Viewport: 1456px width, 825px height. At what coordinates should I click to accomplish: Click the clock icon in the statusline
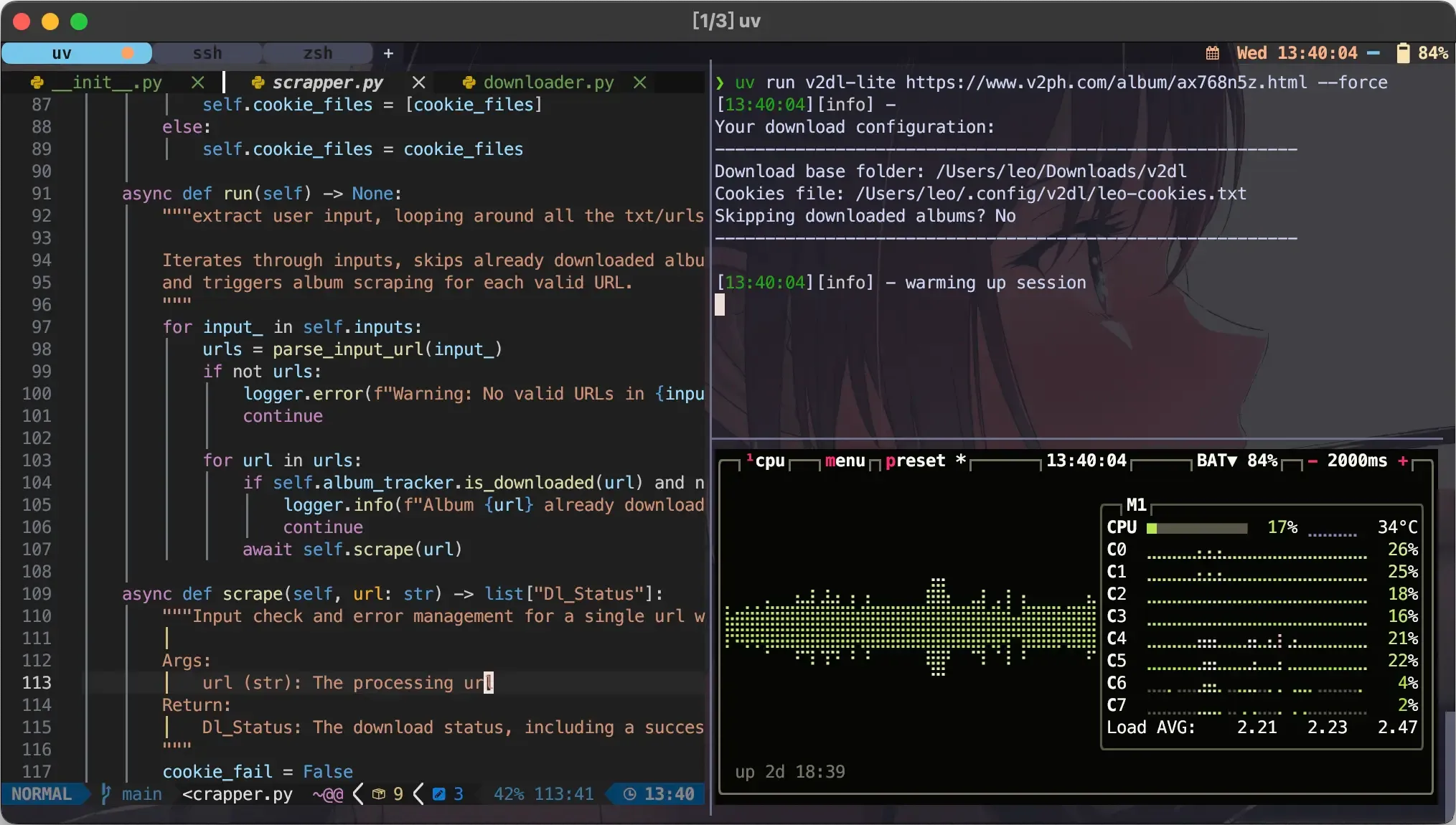(x=629, y=793)
